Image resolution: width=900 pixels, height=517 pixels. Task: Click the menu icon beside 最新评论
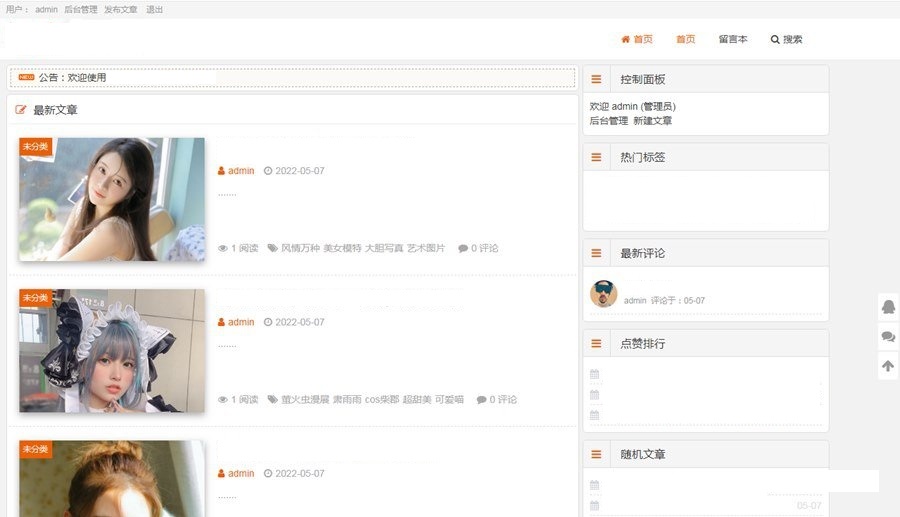click(x=597, y=253)
